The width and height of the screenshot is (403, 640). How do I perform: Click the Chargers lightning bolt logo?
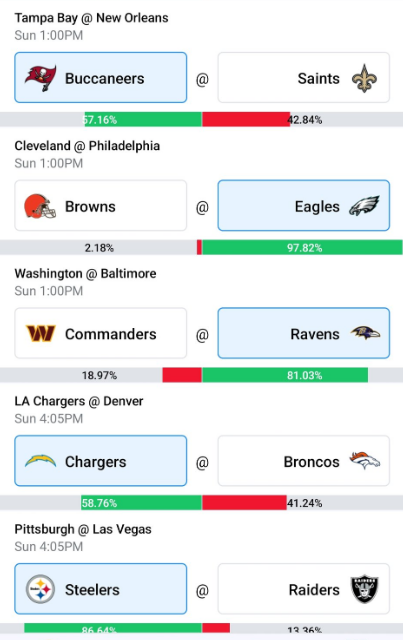(40, 461)
